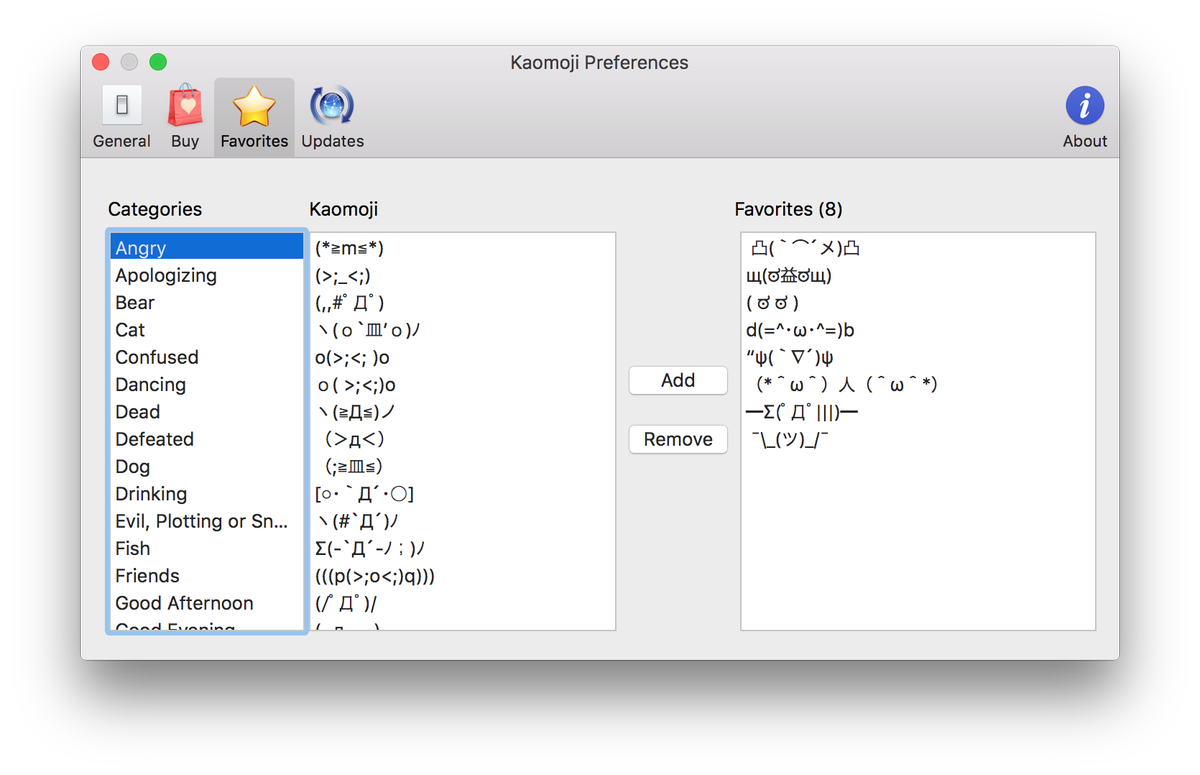1200x775 pixels.
Task: Select the (ﾉﾟДﾟ)ﾉ kaomoji
Action: pos(463,603)
